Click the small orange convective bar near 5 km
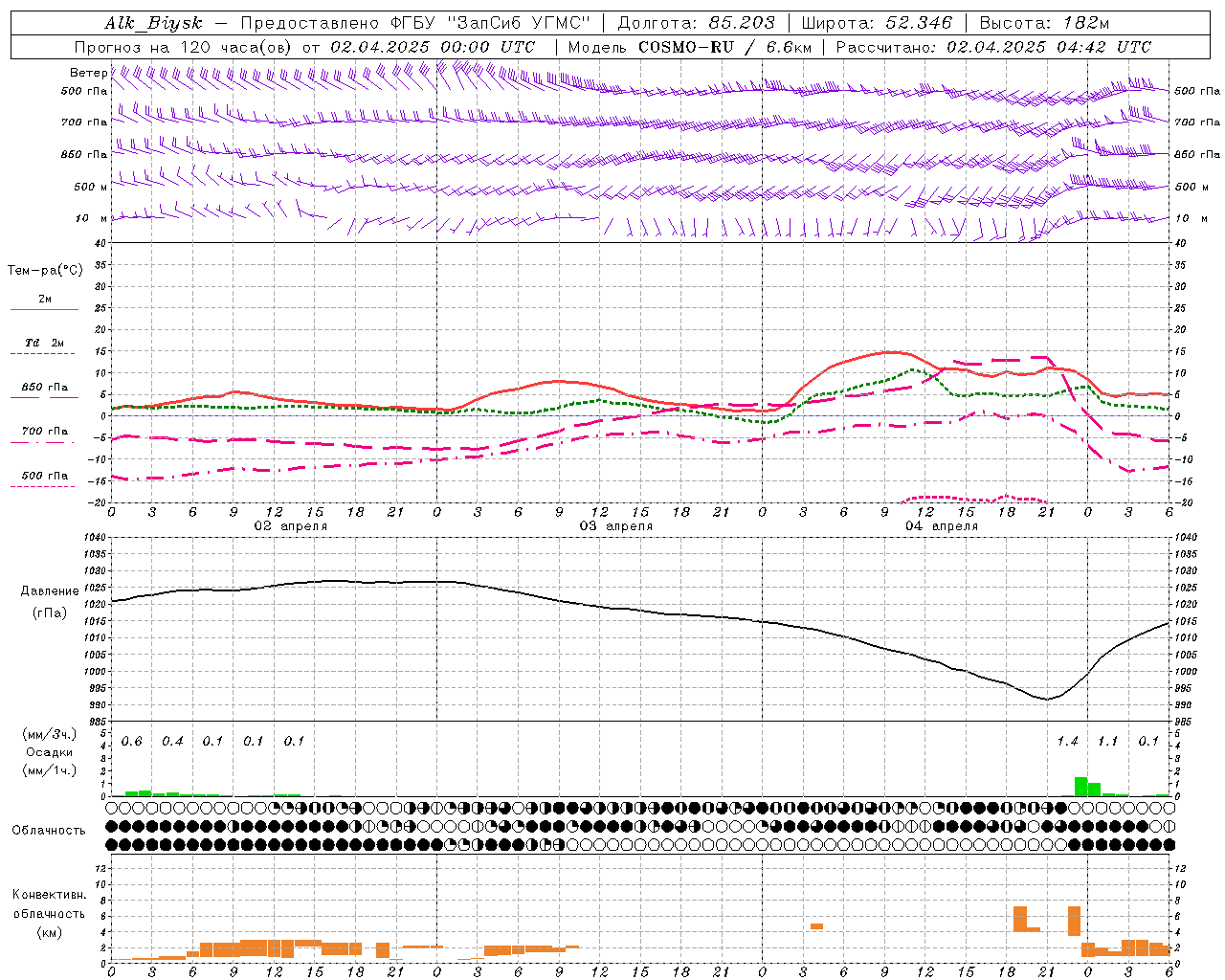 pos(816,926)
